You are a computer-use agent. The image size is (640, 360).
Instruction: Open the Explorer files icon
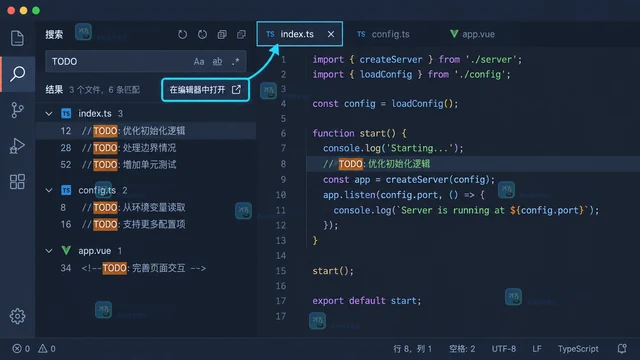(x=17, y=38)
